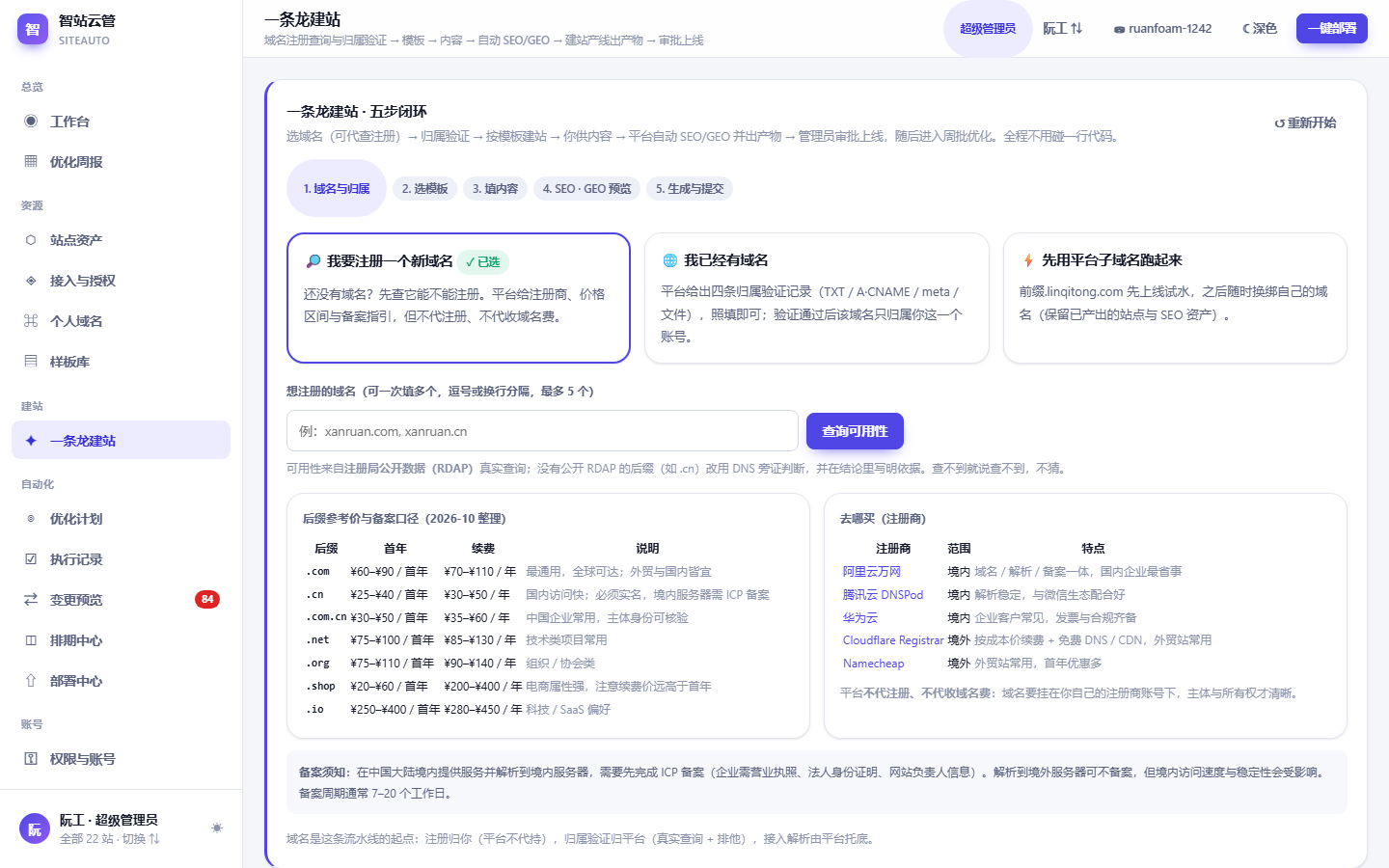Click the 优化计划 sidebar icon

click(x=31, y=519)
